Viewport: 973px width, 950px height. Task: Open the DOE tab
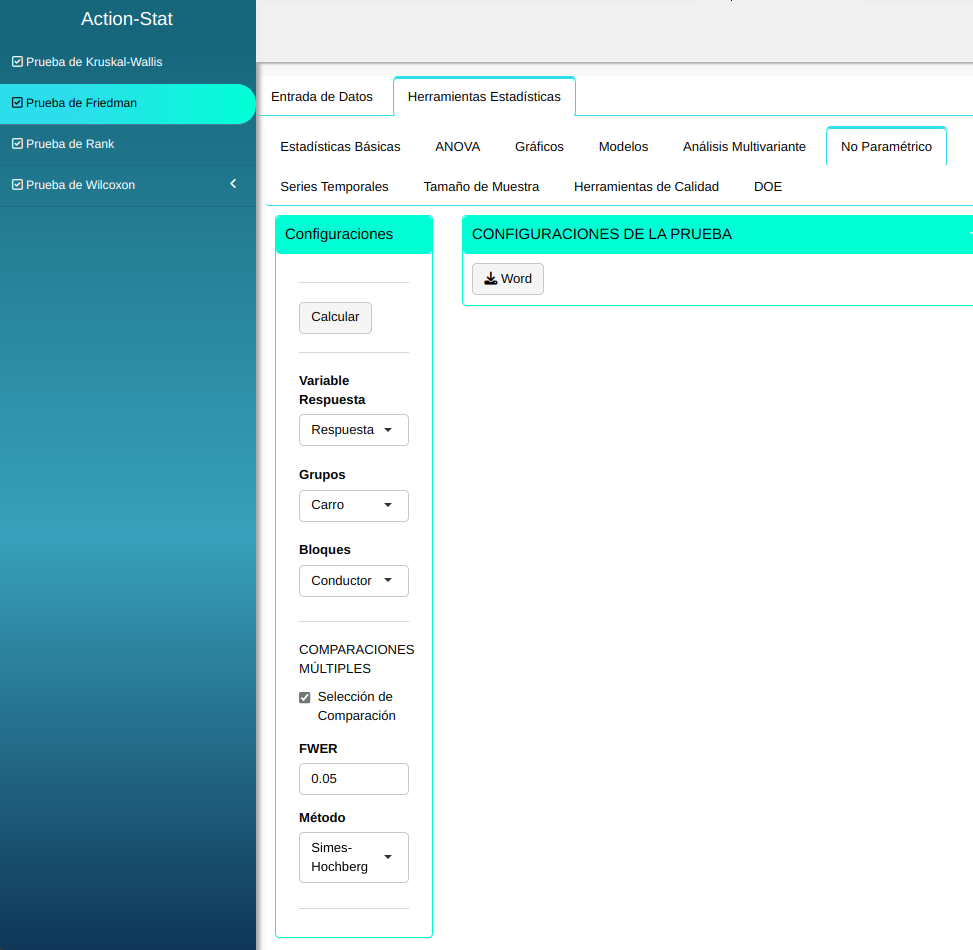click(x=768, y=187)
